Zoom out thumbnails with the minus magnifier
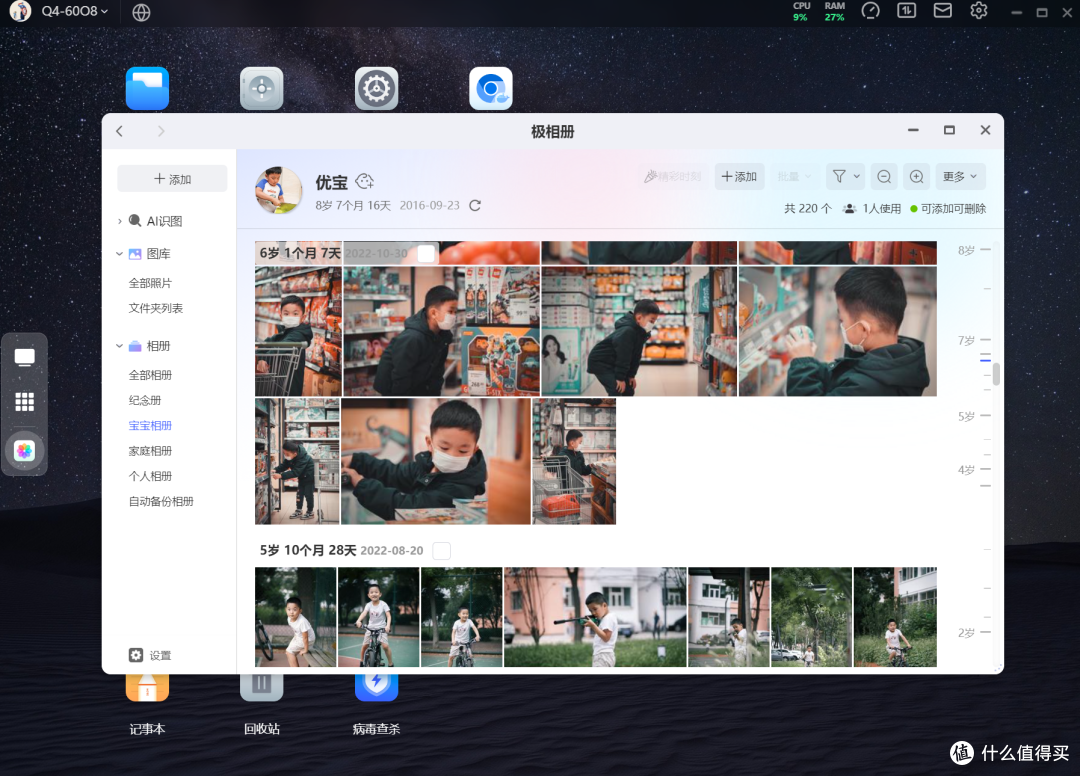This screenshot has width=1080, height=776. pos(884,177)
